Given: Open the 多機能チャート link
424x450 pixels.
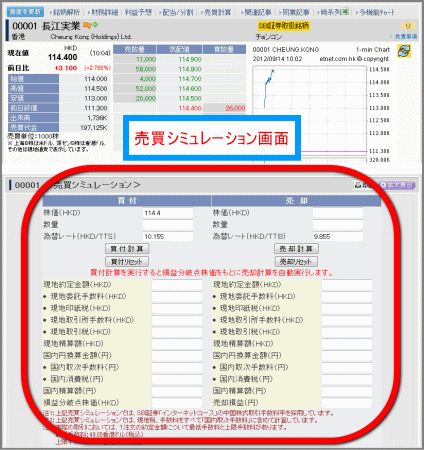Looking at the screenshot, I should point(375,12).
